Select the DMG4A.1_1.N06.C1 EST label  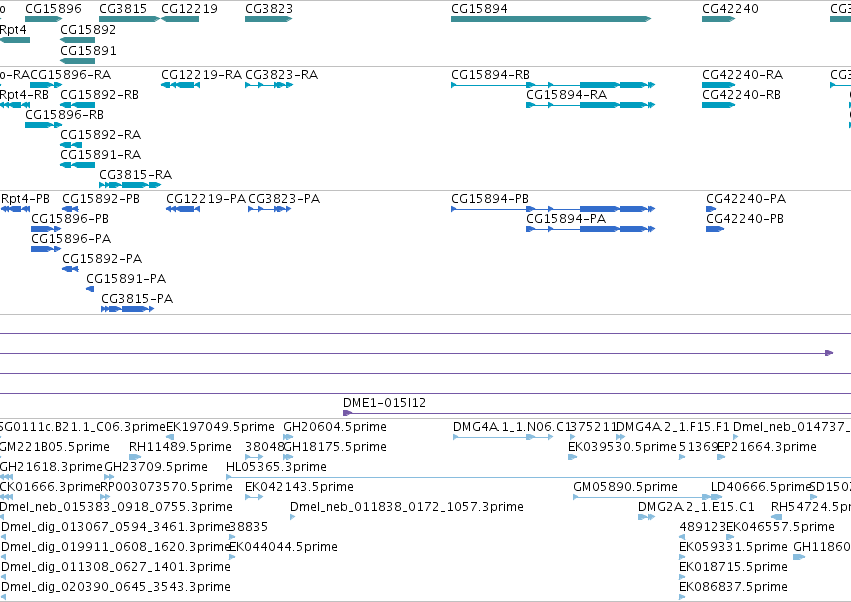[511, 427]
